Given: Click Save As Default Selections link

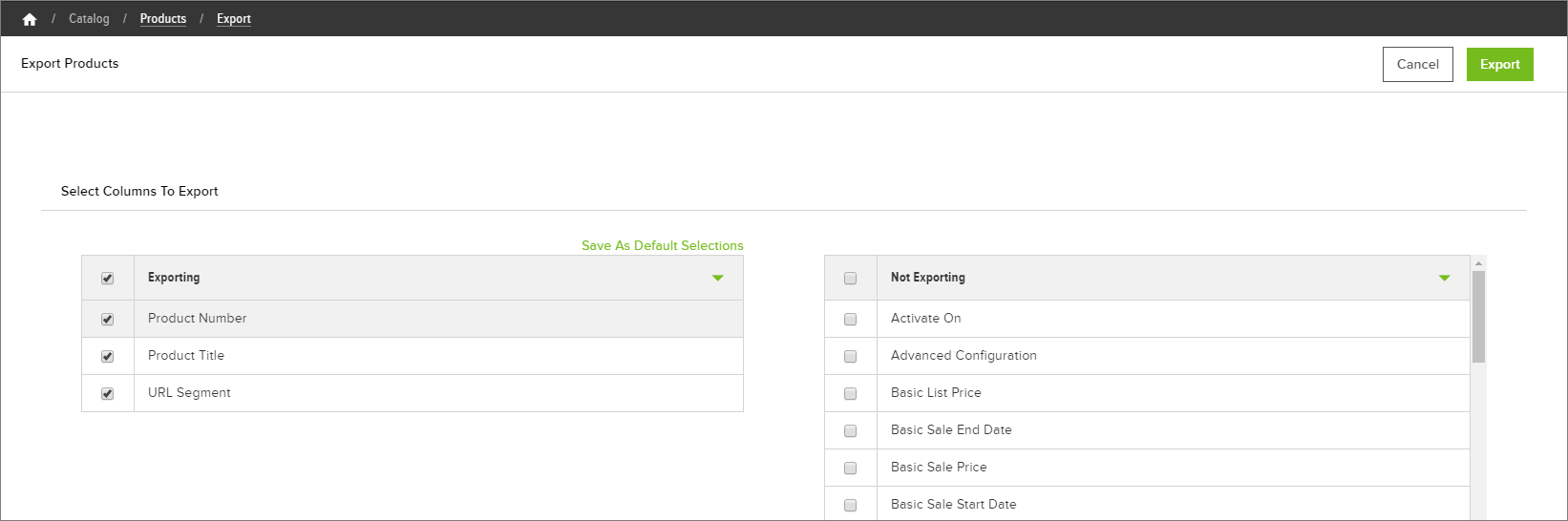Looking at the screenshot, I should click(662, 245).
